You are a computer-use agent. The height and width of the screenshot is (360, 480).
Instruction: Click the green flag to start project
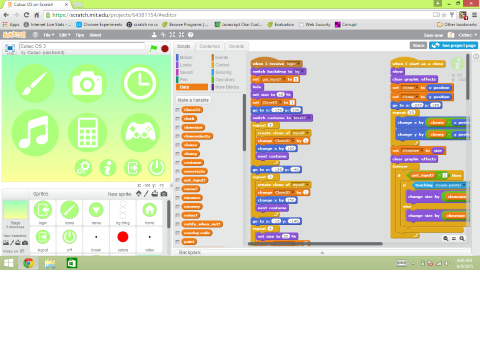(153, 48)
